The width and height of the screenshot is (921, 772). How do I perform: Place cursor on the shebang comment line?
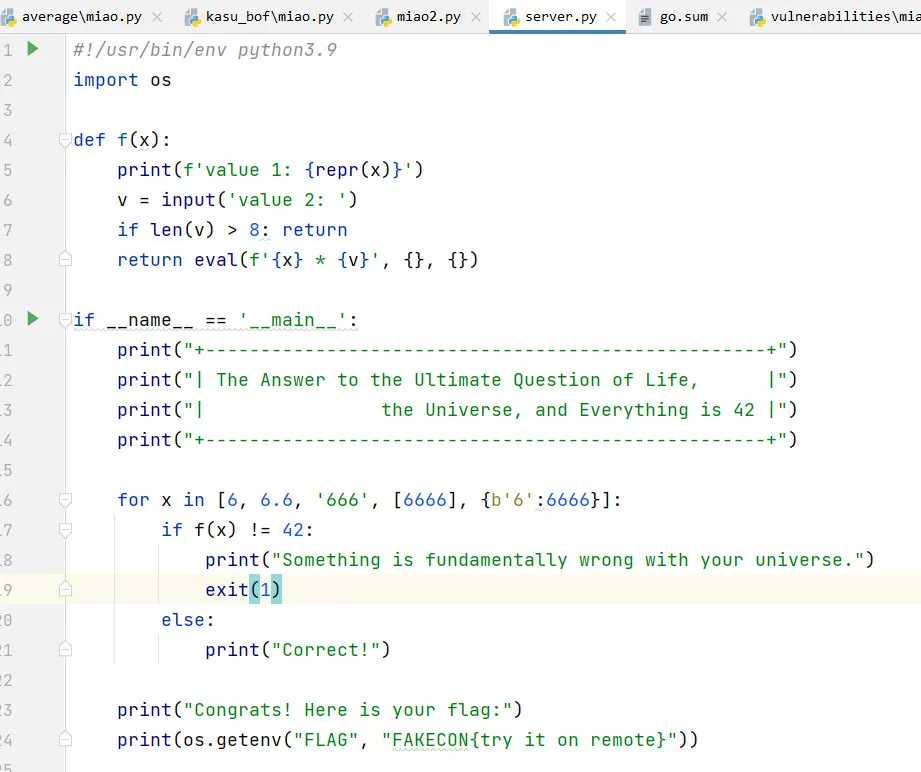pyautogui.click(x=205, y=50)
